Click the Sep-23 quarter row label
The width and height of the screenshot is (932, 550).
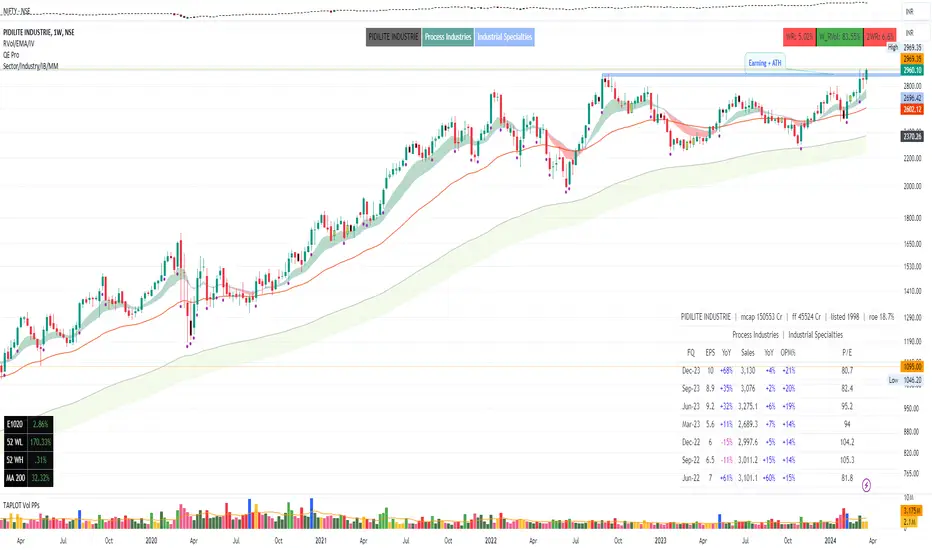691,388
